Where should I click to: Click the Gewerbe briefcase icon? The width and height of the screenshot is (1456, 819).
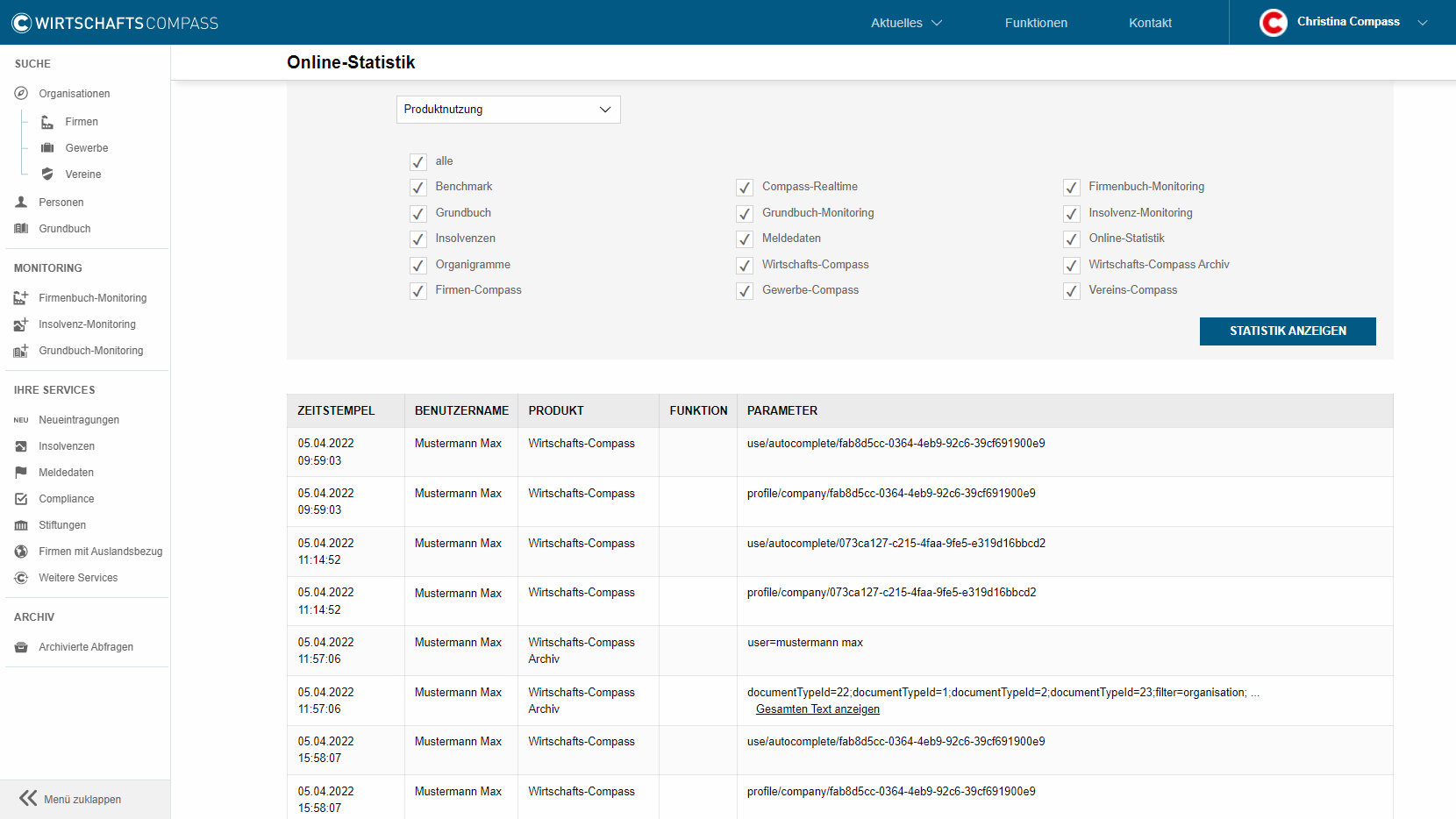pyautogui.click(x=47, y=148)
